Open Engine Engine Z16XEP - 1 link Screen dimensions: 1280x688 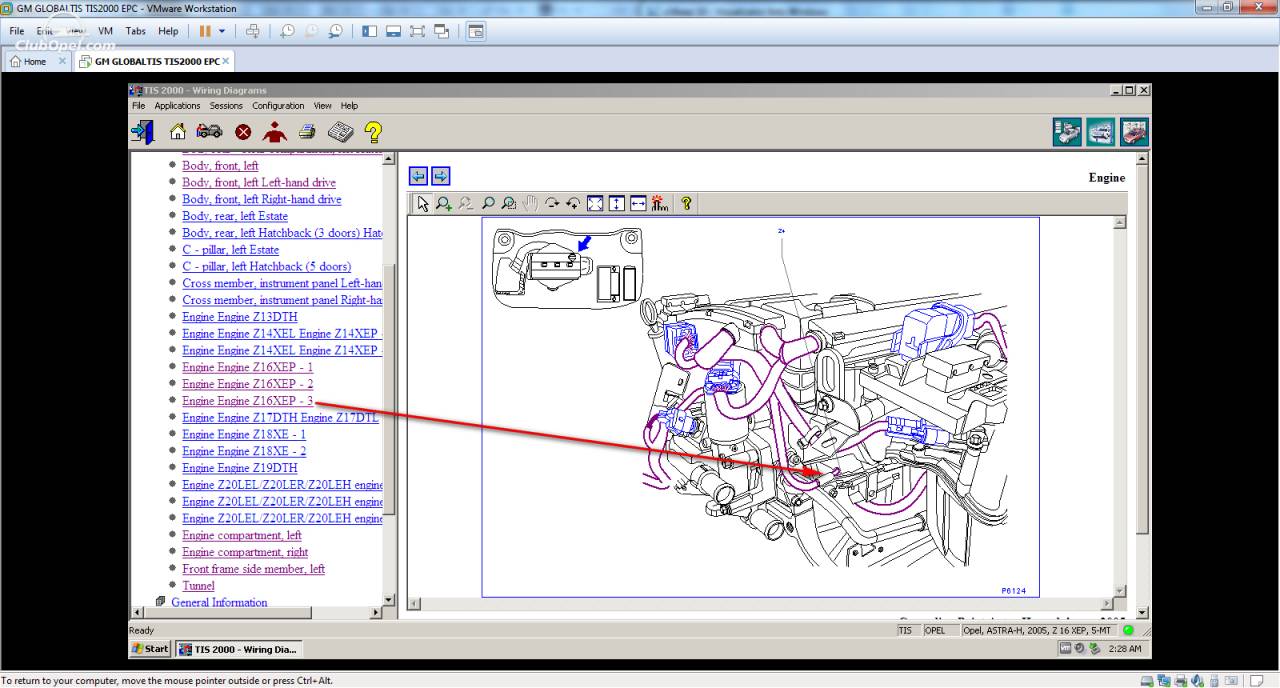(x=247, y=367)
